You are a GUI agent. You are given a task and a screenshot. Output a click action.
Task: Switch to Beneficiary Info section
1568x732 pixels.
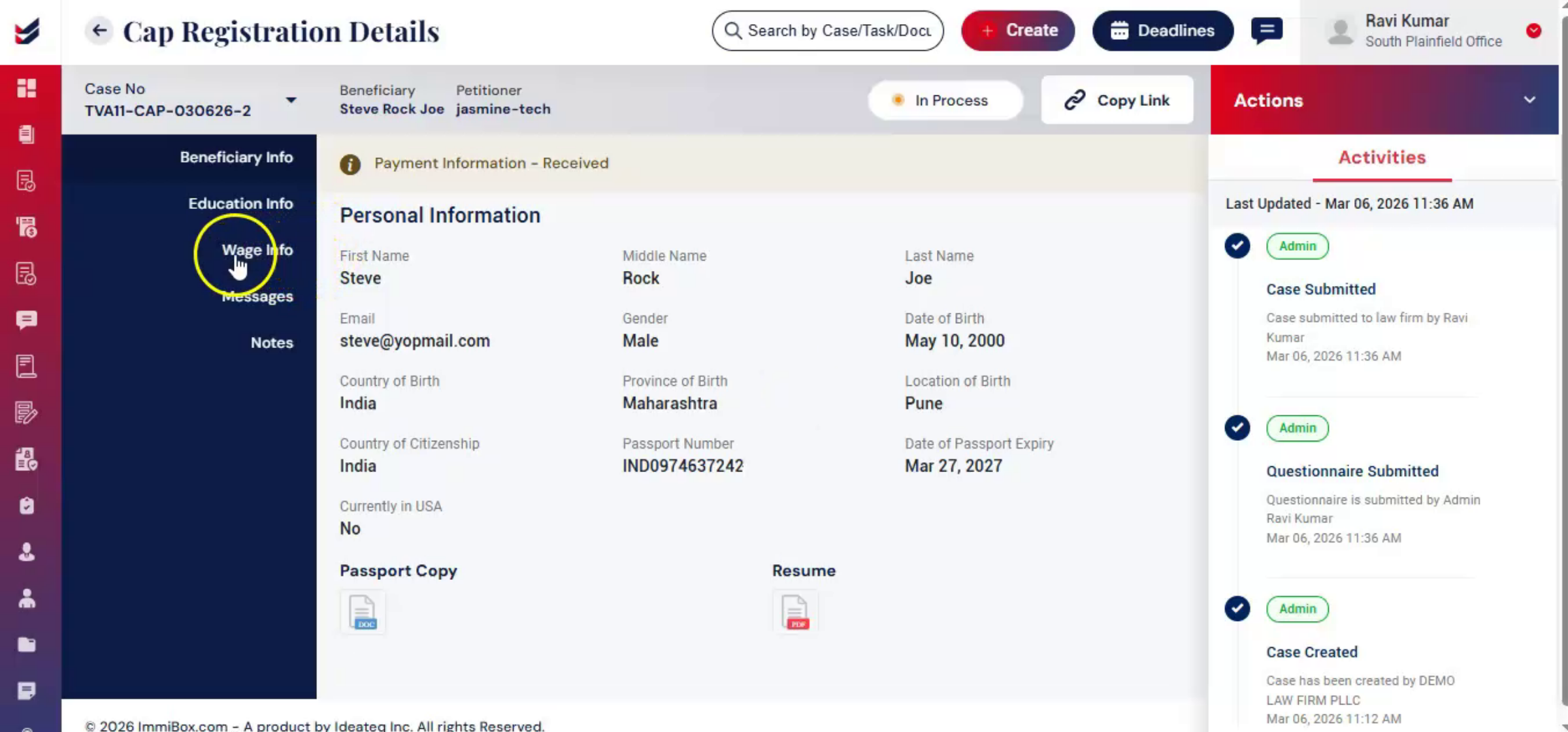(236, 157)
